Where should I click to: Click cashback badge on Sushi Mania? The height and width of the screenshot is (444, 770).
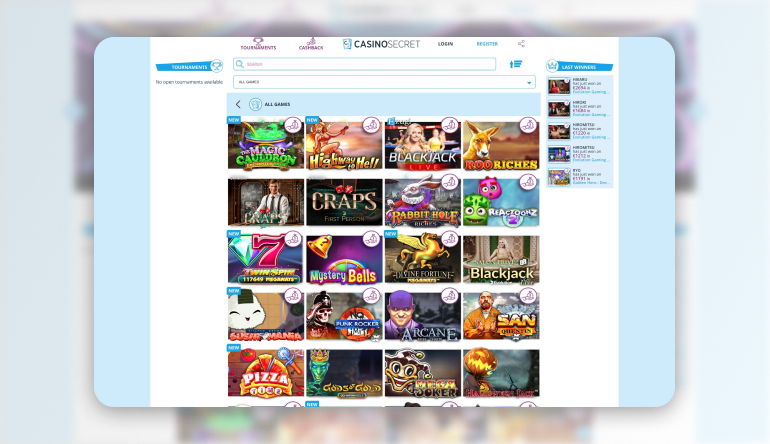pyautogui.click(x=293, y=296)
